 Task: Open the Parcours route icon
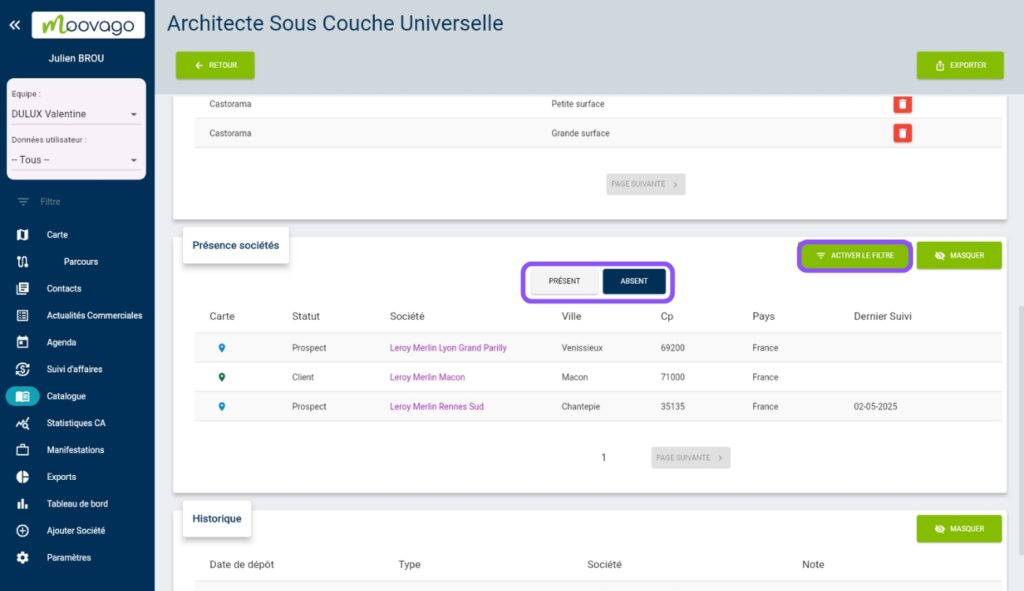(x=22, y=261)
